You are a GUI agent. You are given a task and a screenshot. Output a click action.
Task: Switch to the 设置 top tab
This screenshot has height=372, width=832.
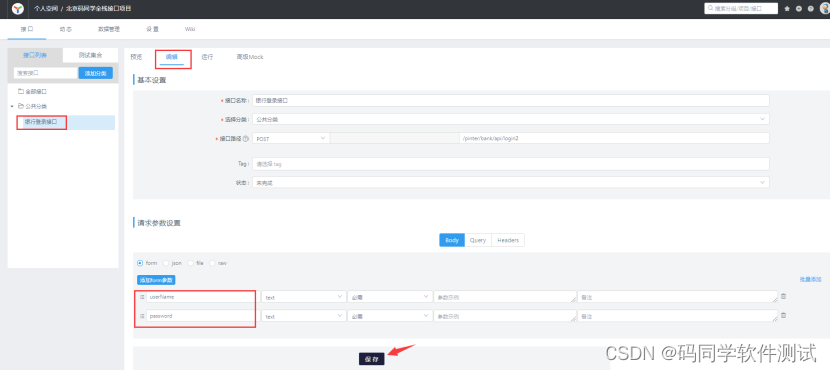click(152, 29)
